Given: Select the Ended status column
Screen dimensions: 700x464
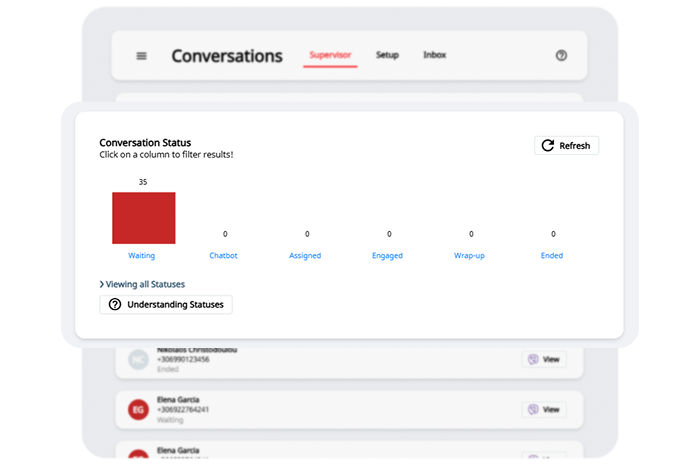Looking at the screenshot, I should pos(552,256).
